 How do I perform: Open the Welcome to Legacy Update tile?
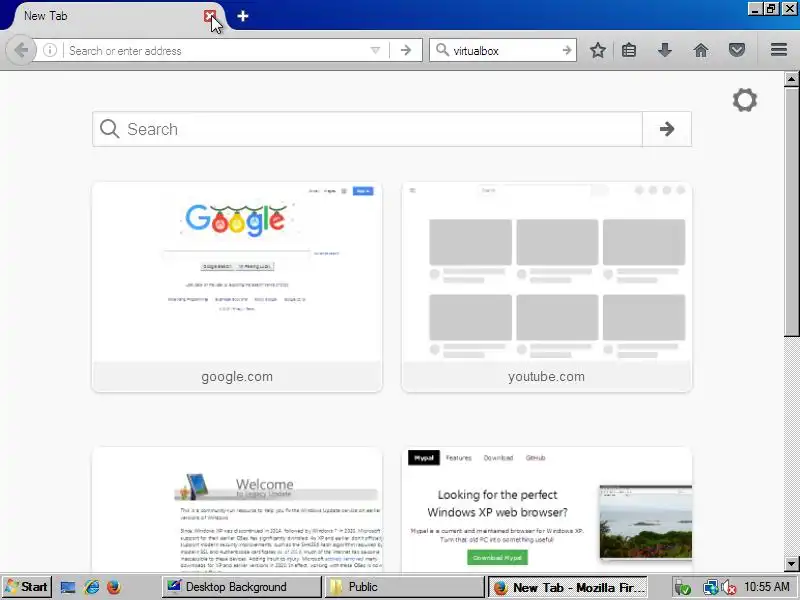pyautogui.click(x=237, y=509)
